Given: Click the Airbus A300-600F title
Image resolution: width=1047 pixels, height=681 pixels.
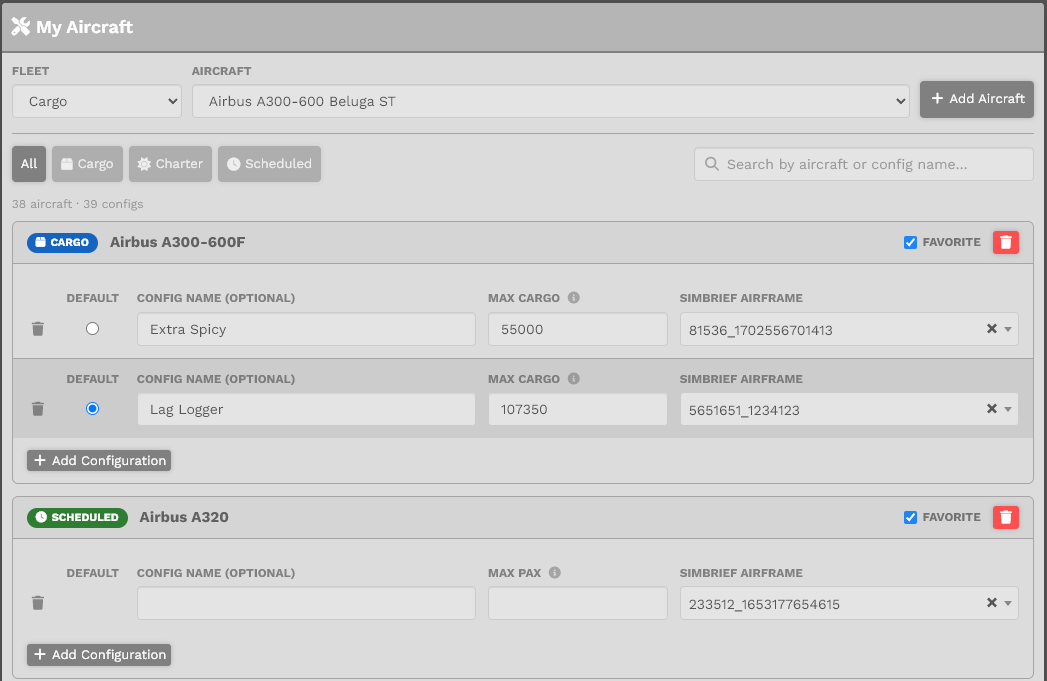Looking at the screenshot, I should pos(178,242).
